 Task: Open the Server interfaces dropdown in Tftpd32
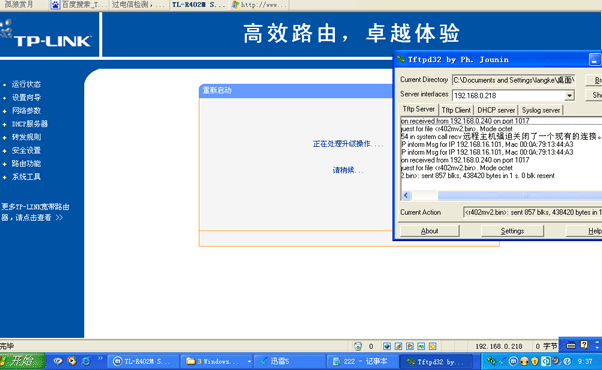[x=569, y=95]
